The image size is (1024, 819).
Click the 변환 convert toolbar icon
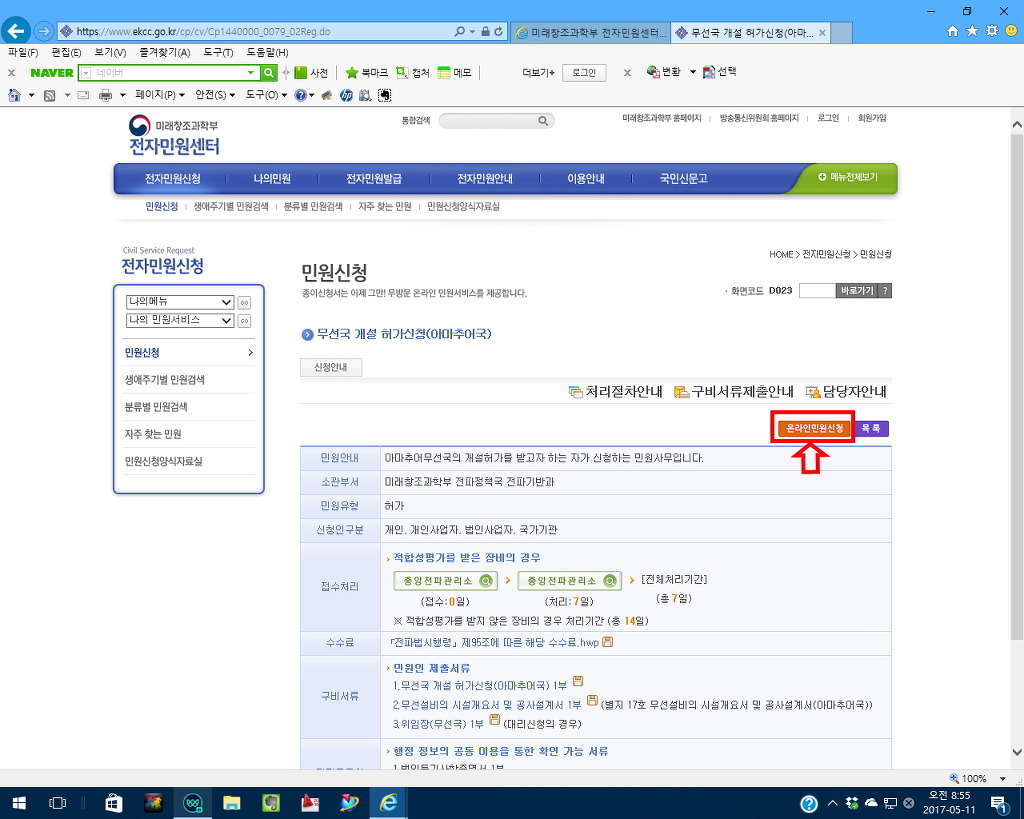click(664, 72)
